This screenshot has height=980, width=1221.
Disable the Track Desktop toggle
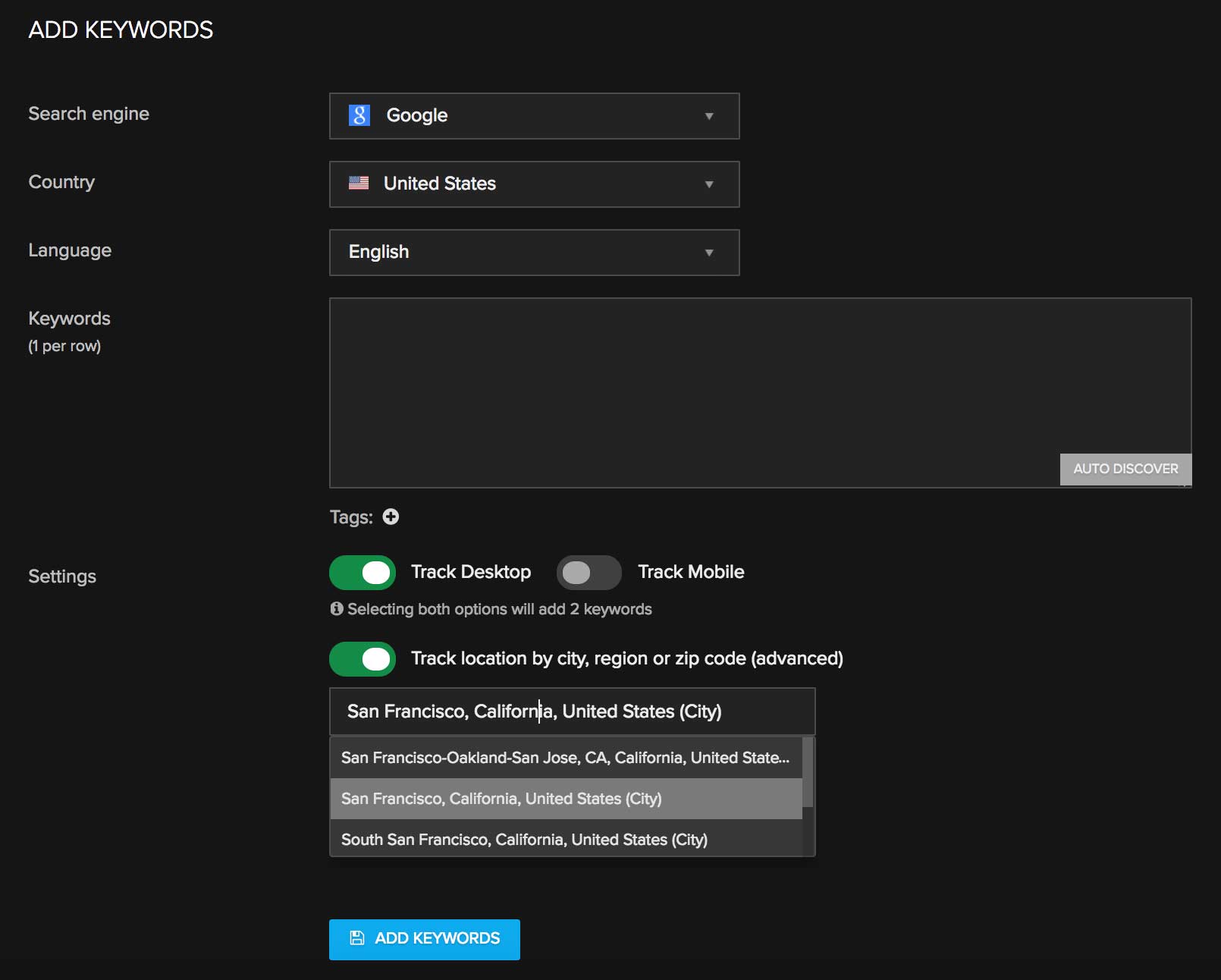[x=363, y=573]
